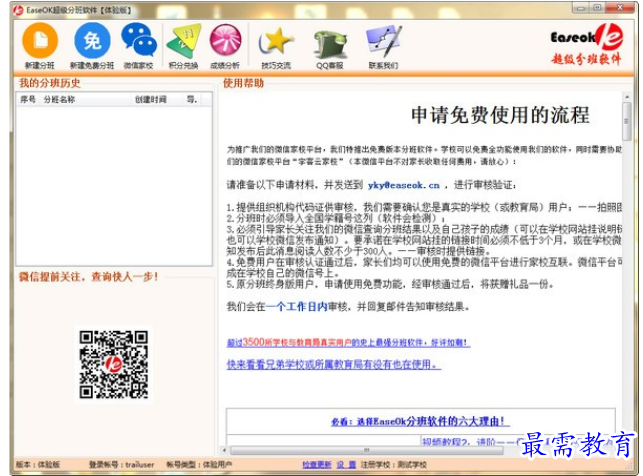Click the 联系我们 pen icon
The image size is (643, 476).
point(383,41)
